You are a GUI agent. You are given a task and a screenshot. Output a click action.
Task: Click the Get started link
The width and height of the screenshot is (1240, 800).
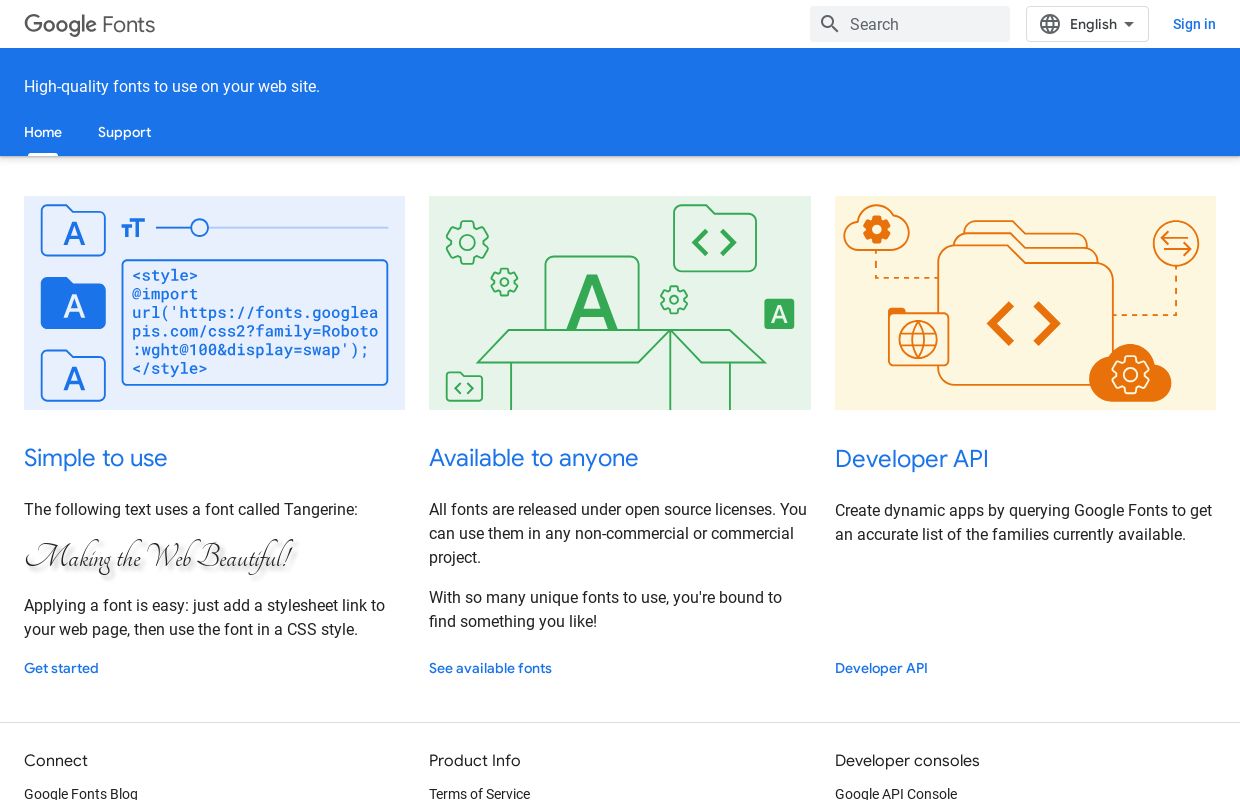tap(61, 668)
